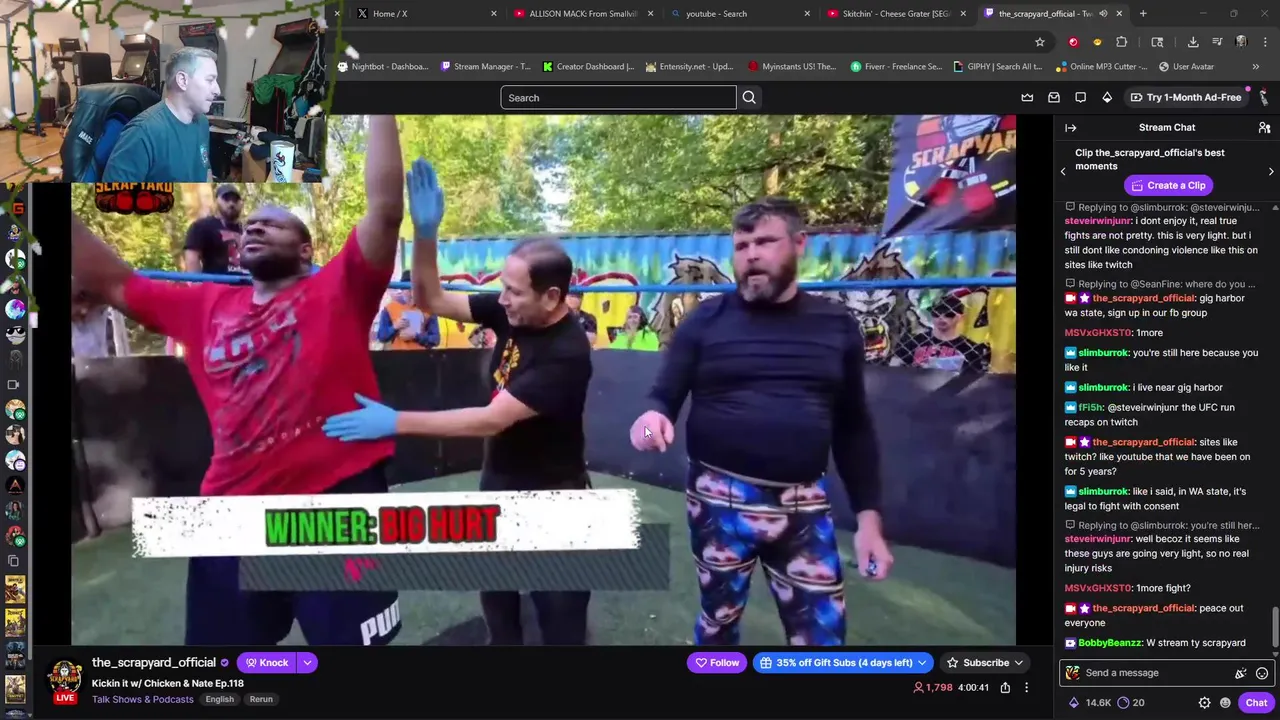Open GIPHY Search bookmark
The height and width of the screenshot is (720, 1280).
tap(998, 67)
